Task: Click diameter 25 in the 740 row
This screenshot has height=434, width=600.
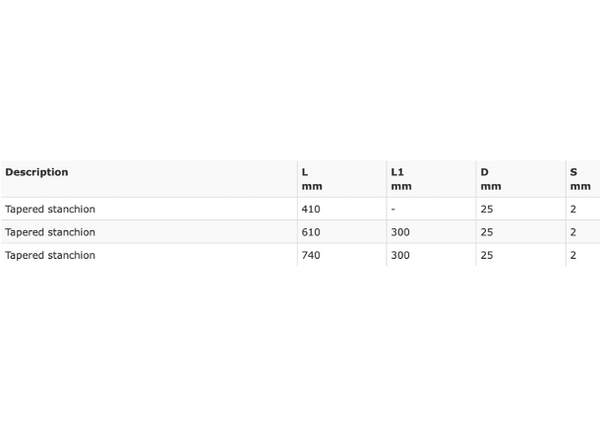Action: tap(487, 255)
